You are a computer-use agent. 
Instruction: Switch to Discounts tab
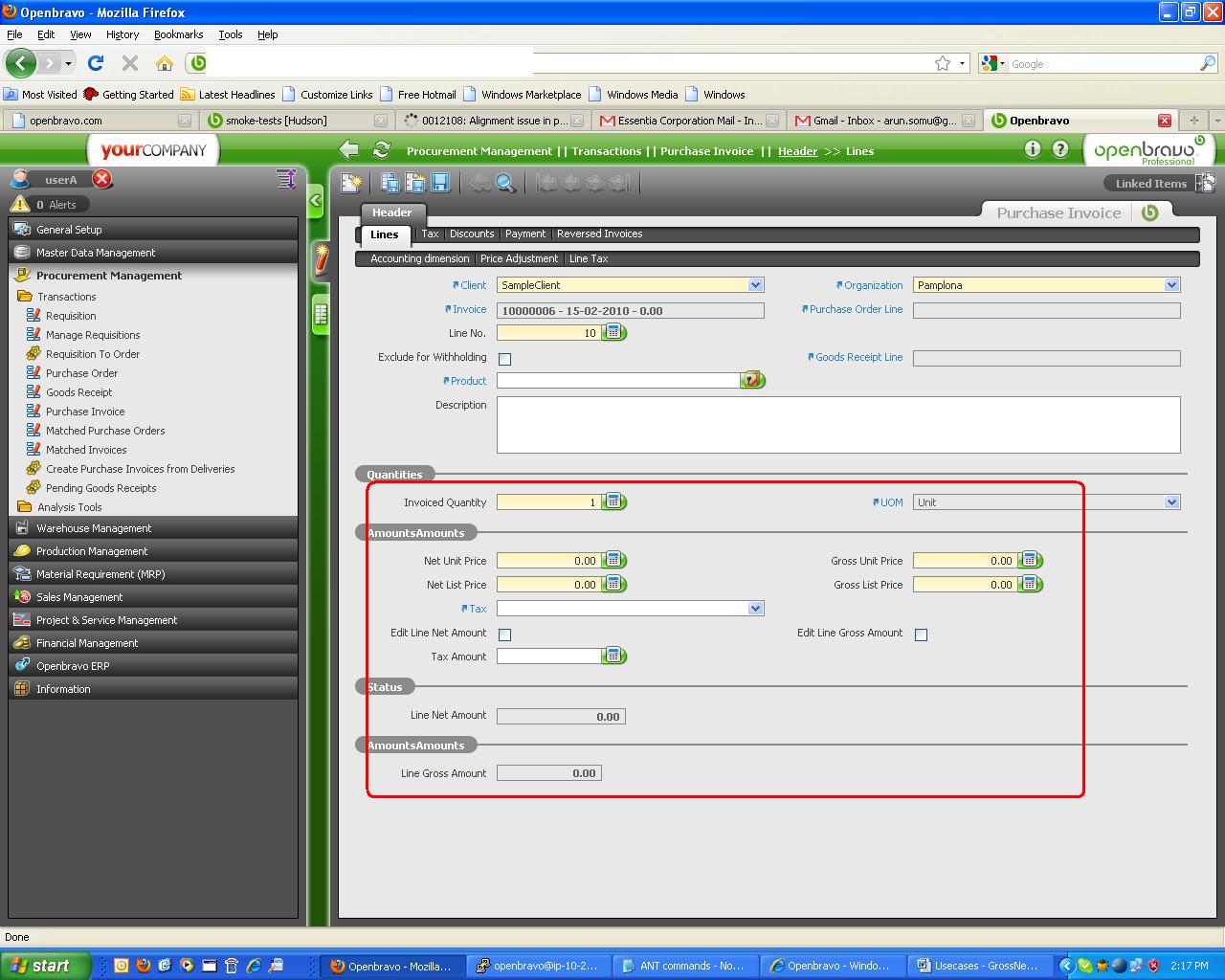[x=472, y=234]
